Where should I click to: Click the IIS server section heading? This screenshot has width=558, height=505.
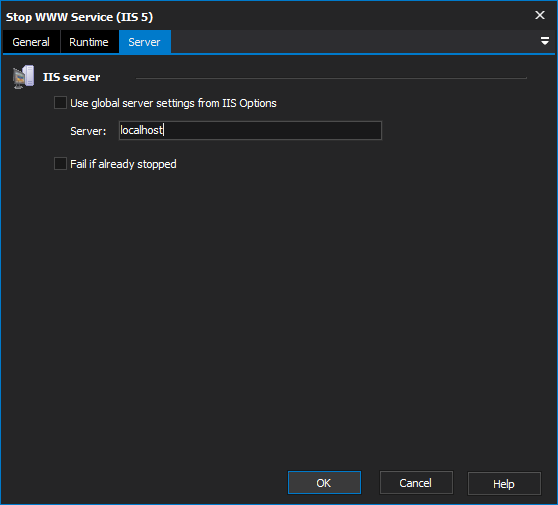pyautogui.click(x=72, y=77)
